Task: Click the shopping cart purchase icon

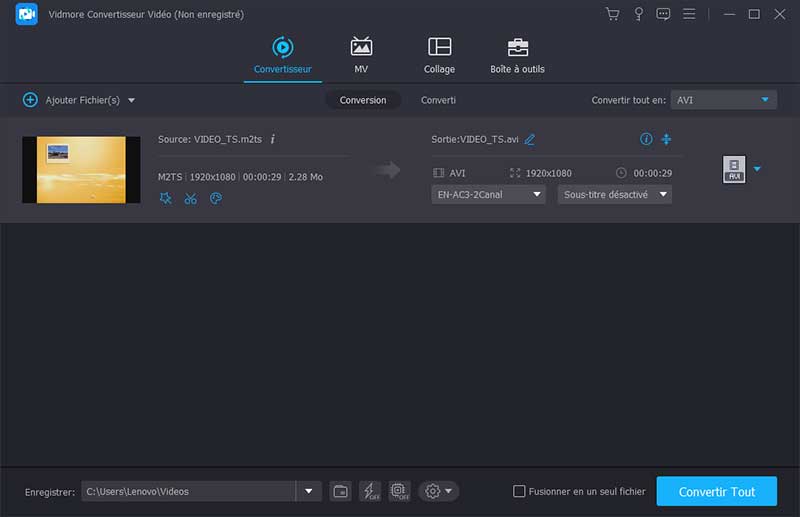Action: coord(613,14)
